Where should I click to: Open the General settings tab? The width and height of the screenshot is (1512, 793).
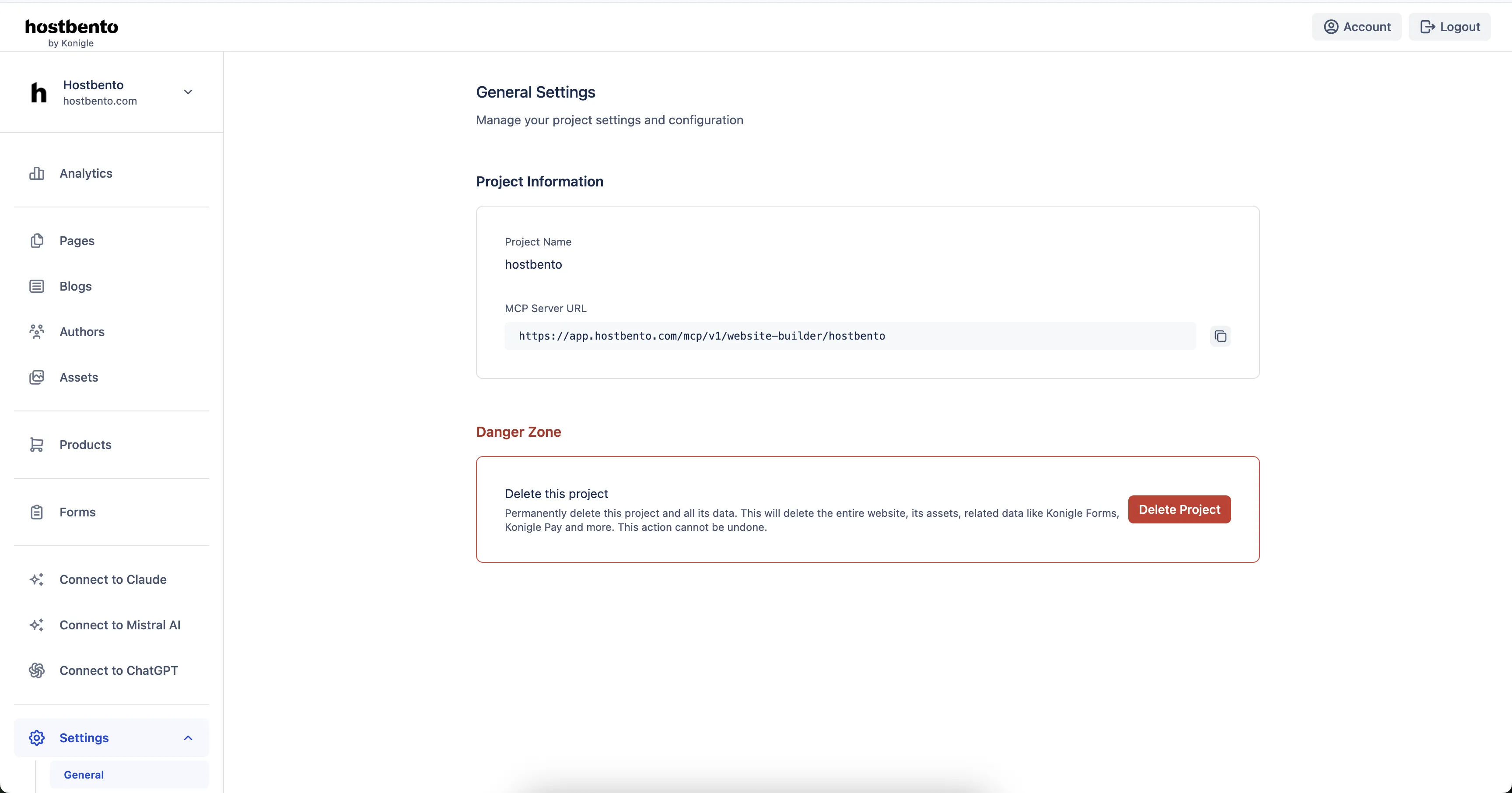click(84, 774)
